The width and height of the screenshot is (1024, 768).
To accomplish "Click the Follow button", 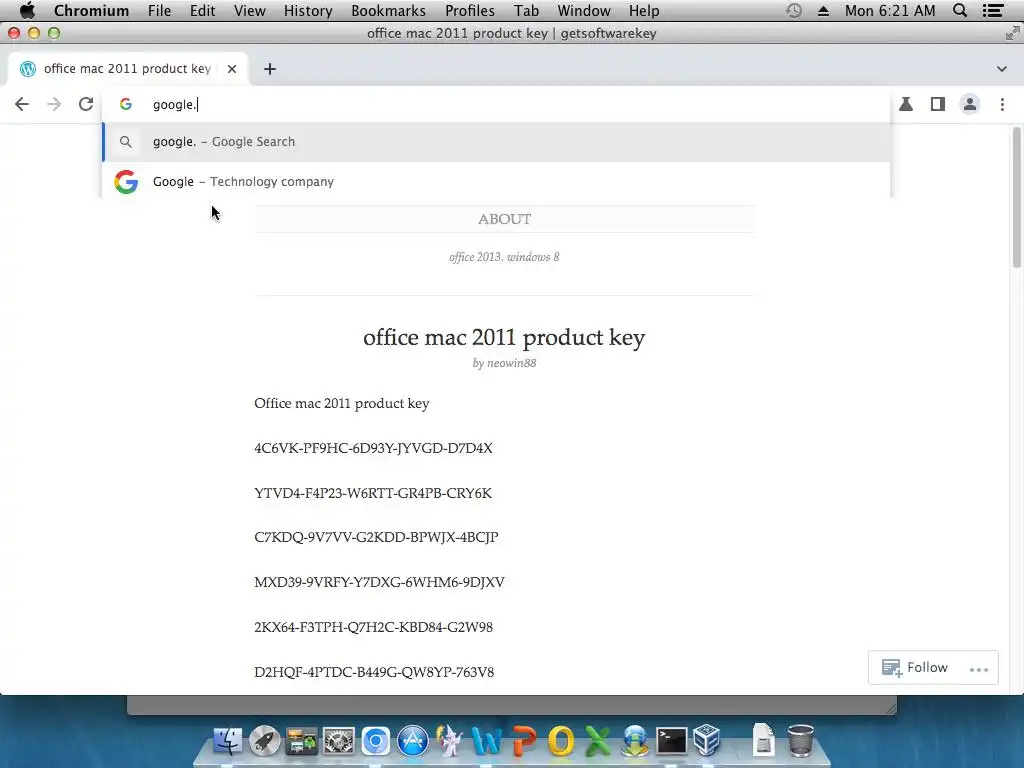I will (x=915, y=667).
